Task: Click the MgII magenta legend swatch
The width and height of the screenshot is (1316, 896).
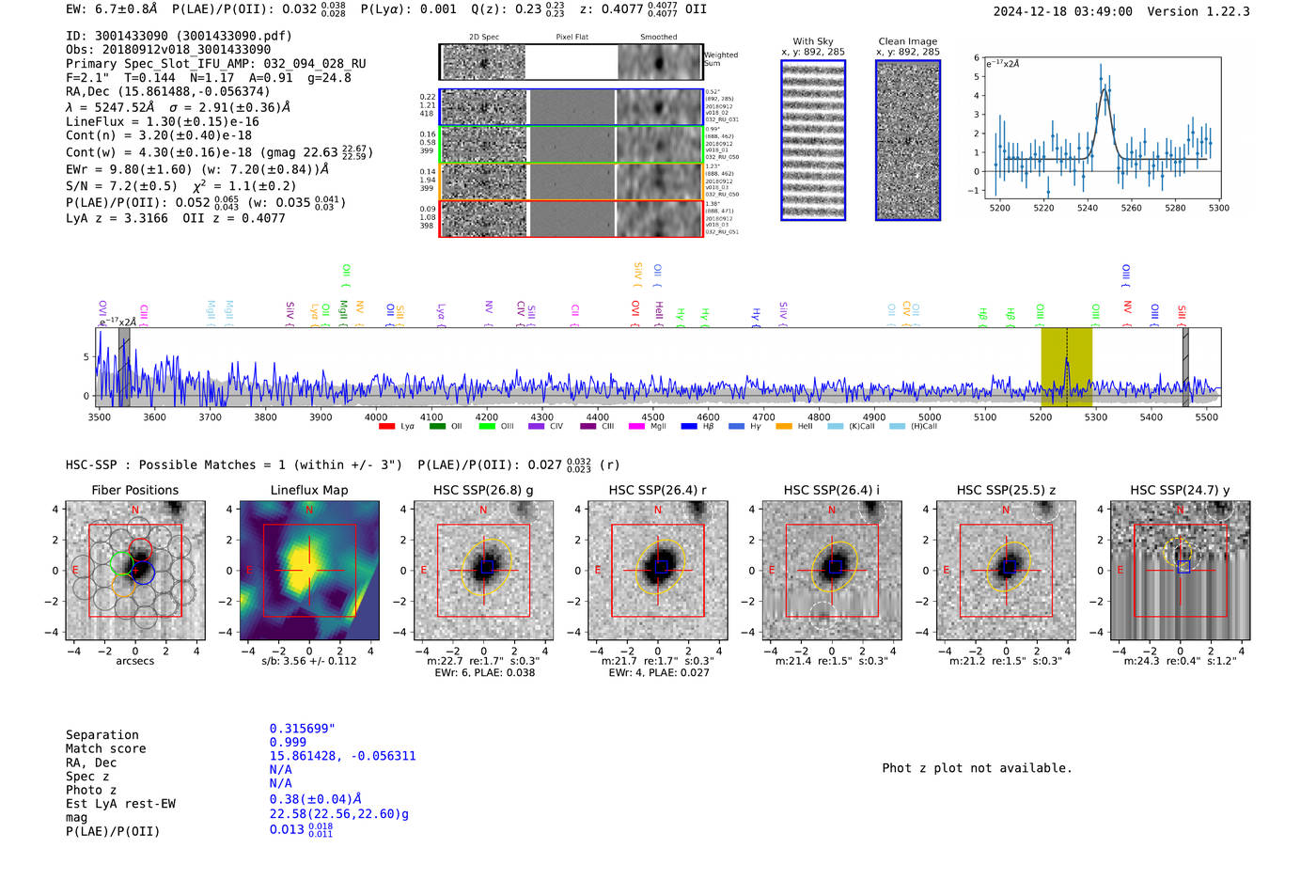Action: click(x=636, y=427)
